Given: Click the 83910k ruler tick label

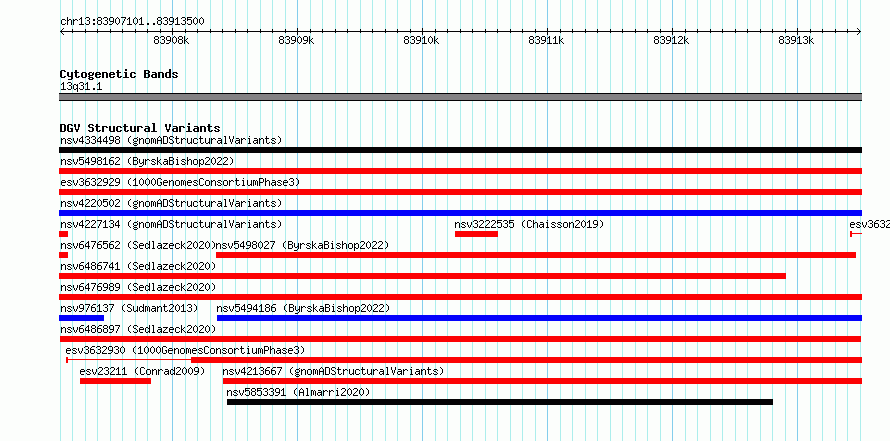Looking at the screenshot, I should pyautogui.click(x=421, y=40).
